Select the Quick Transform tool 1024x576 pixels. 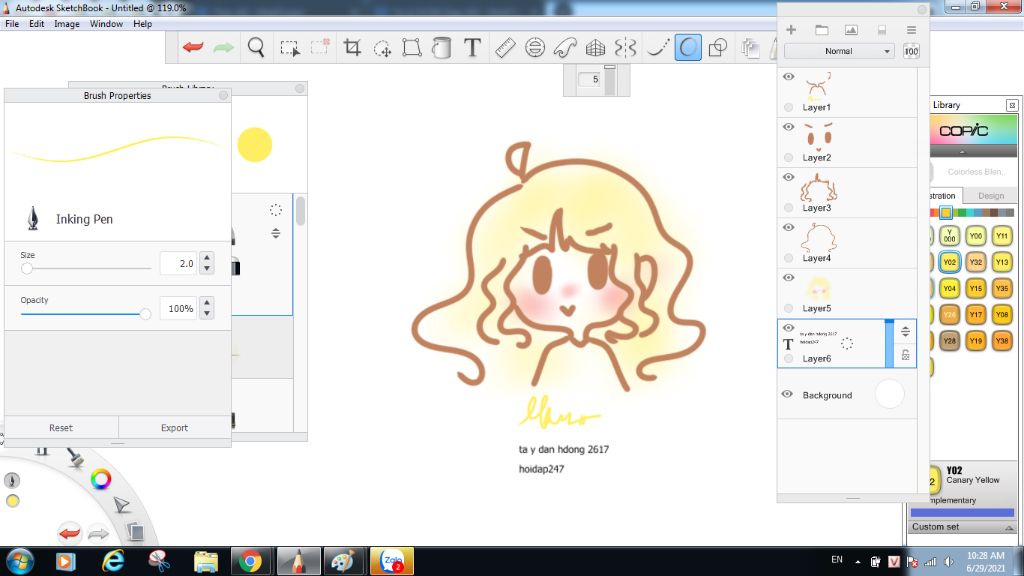click(x=382, y=48)
